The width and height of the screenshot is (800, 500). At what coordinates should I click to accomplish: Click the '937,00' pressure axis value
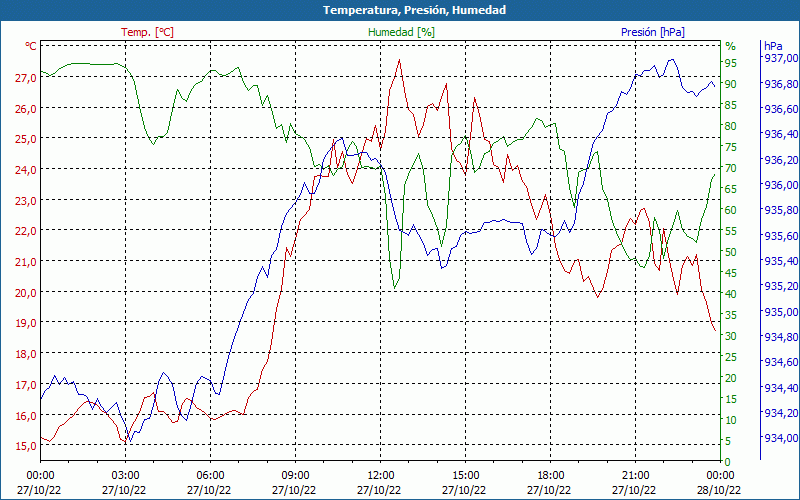[781, 58]
